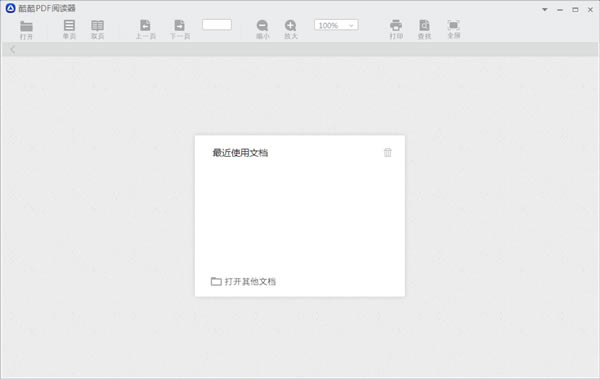Switch to double page (双页) view
This screenshot has height=379, width=600.
(98, 29)
